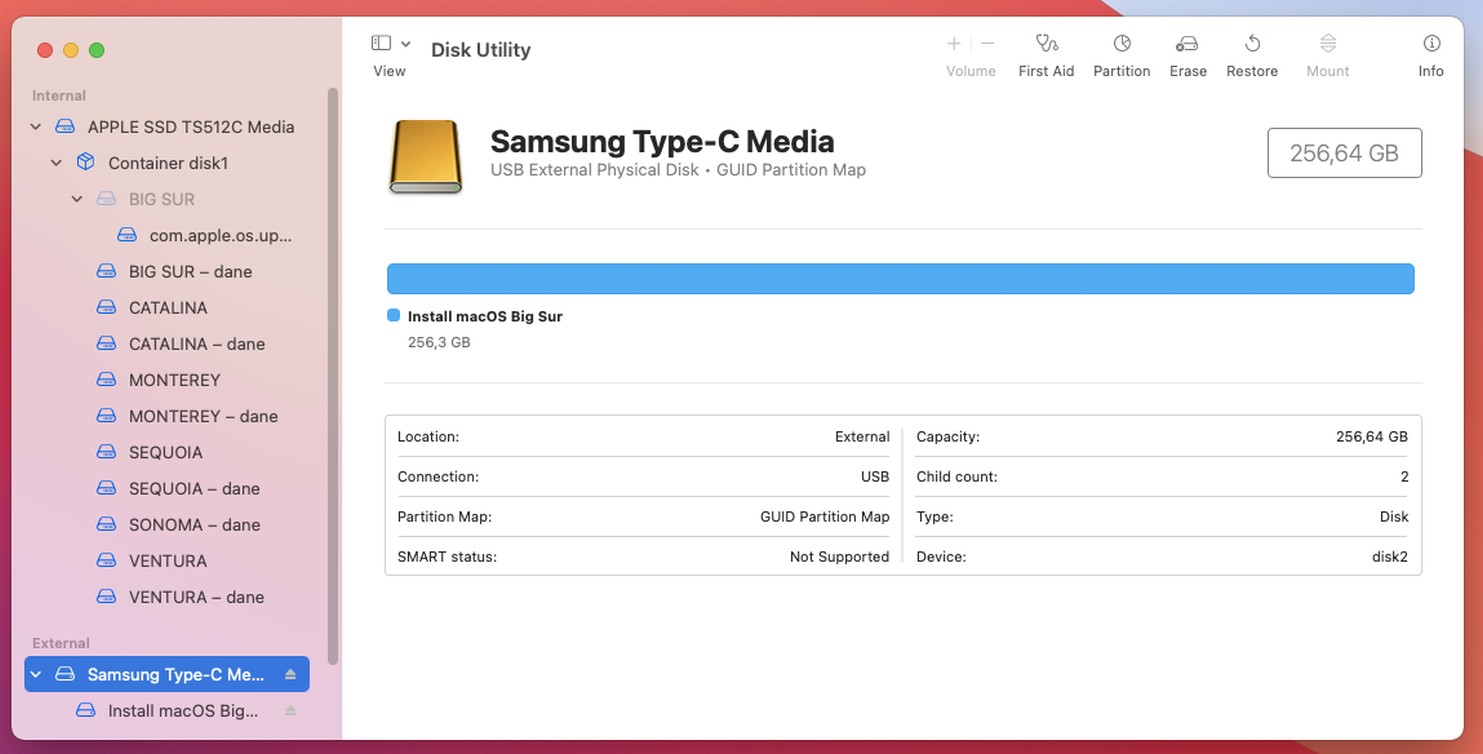Collapse the Container disk1 tree
The height and width of the screenshot is (754, 1483).
[57, 163]
